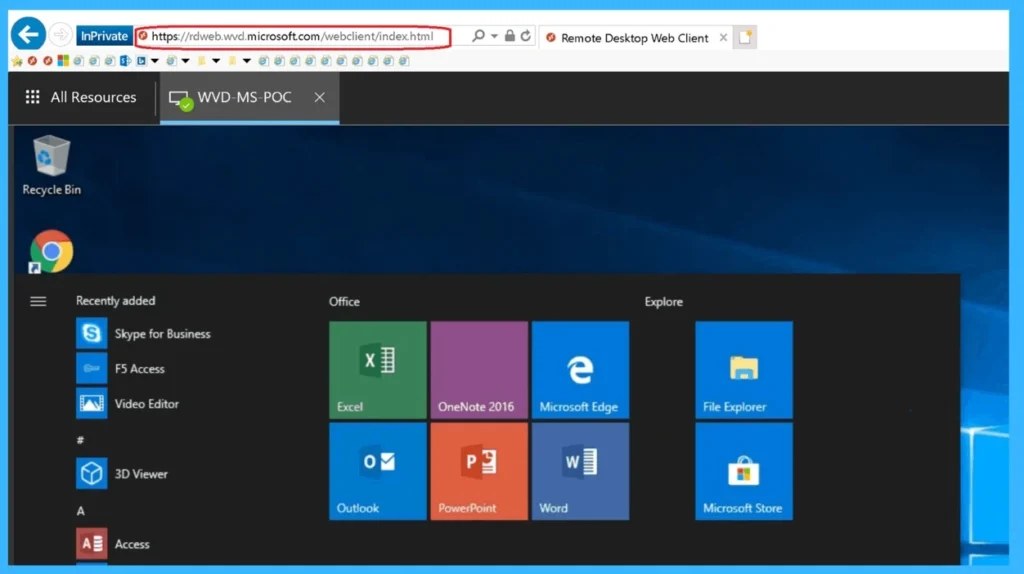Launch the OneNote 2016 tile

(479, 370)
